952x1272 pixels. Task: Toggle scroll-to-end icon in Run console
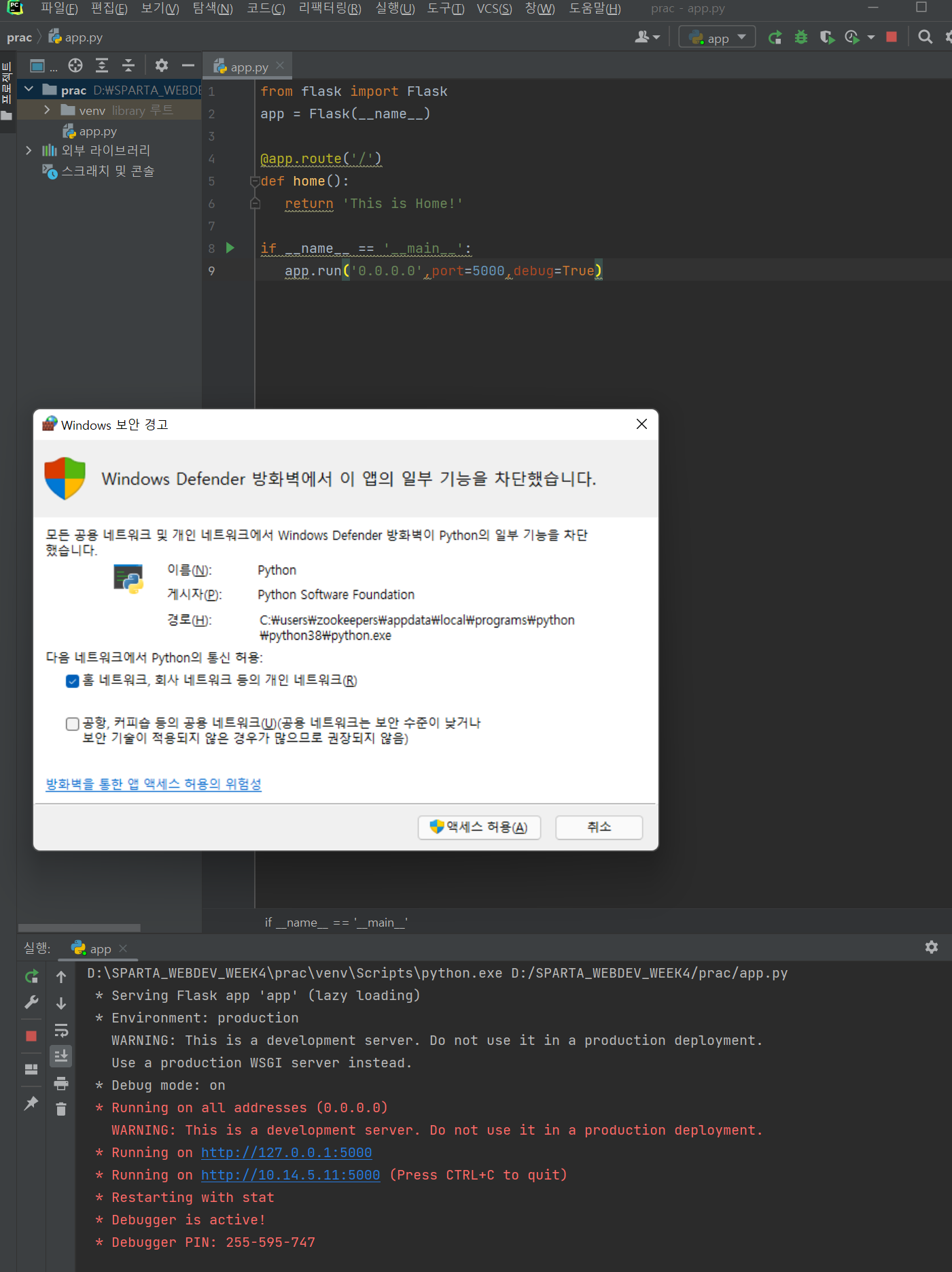[x=61, y=1056]
